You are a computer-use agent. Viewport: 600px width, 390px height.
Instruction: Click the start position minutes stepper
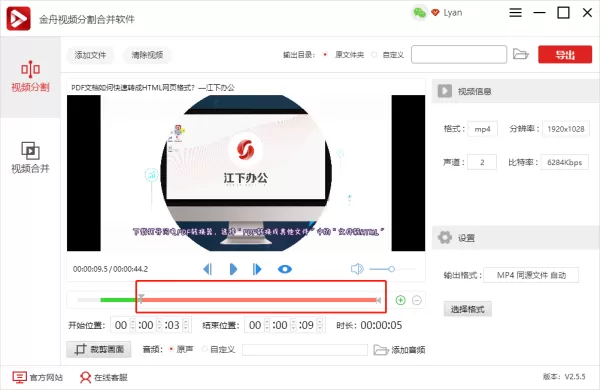click(x=159, y=325)
